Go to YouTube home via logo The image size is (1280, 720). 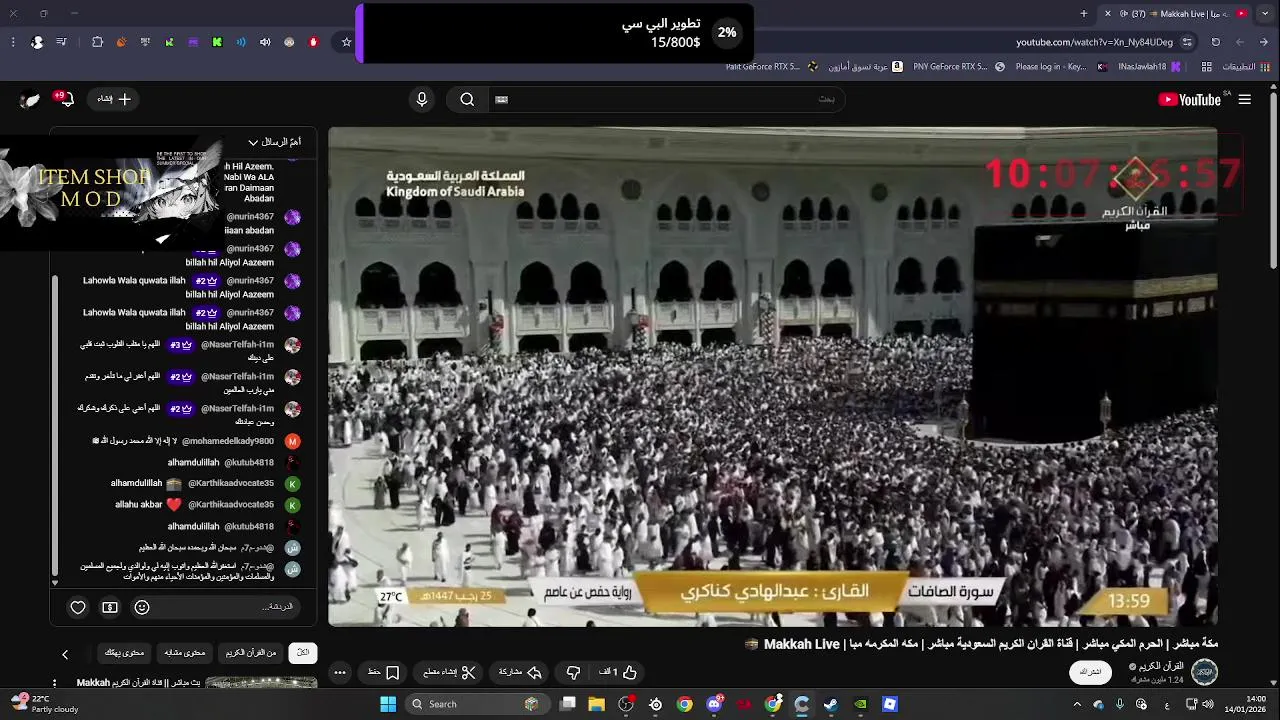[x=1189, y=99]
